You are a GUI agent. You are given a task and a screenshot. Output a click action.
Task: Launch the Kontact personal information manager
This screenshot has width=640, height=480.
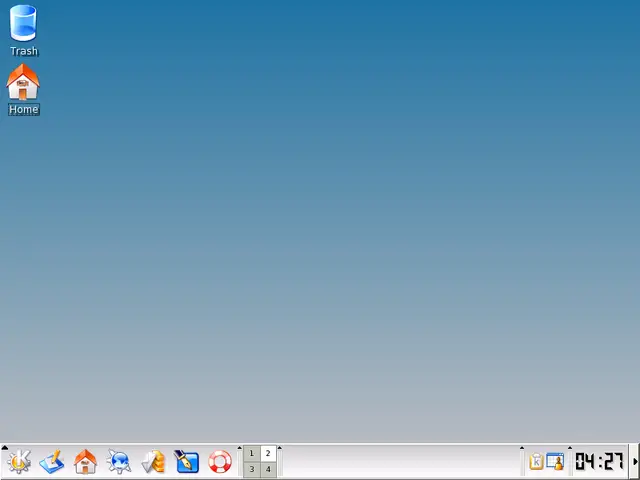point(153,462)
